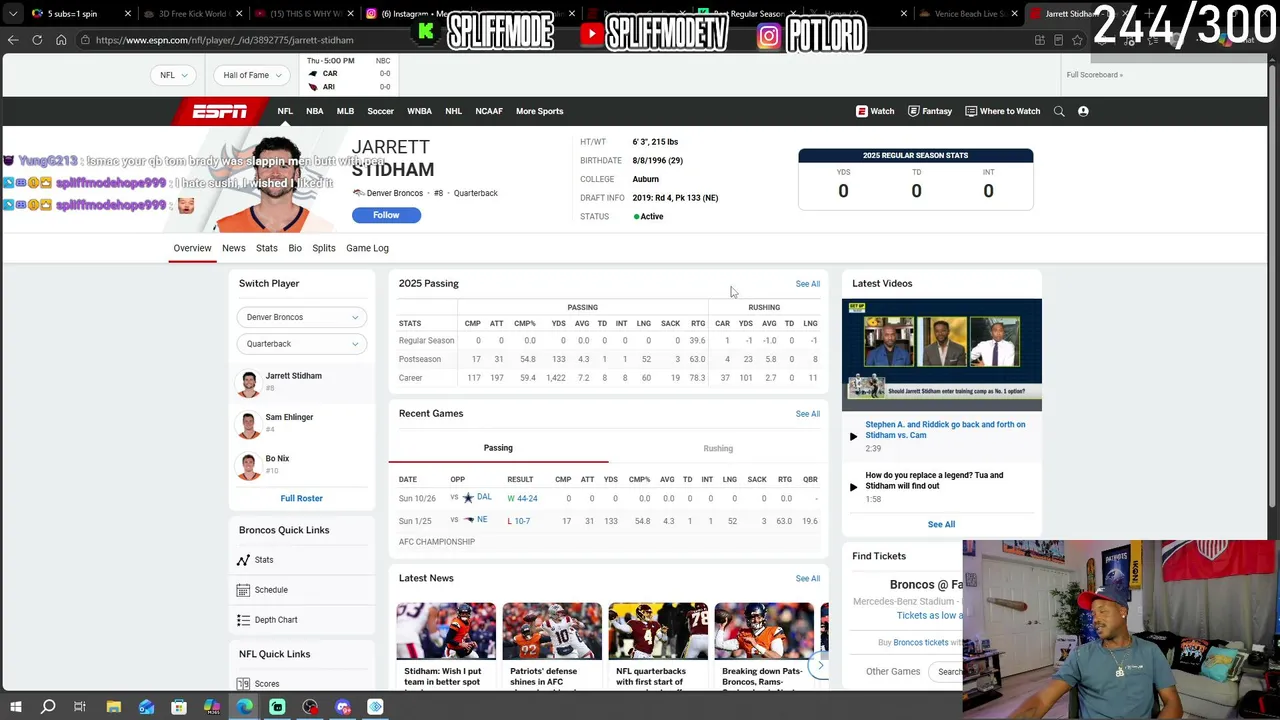Open the Game Log tab

click(367, 248)
